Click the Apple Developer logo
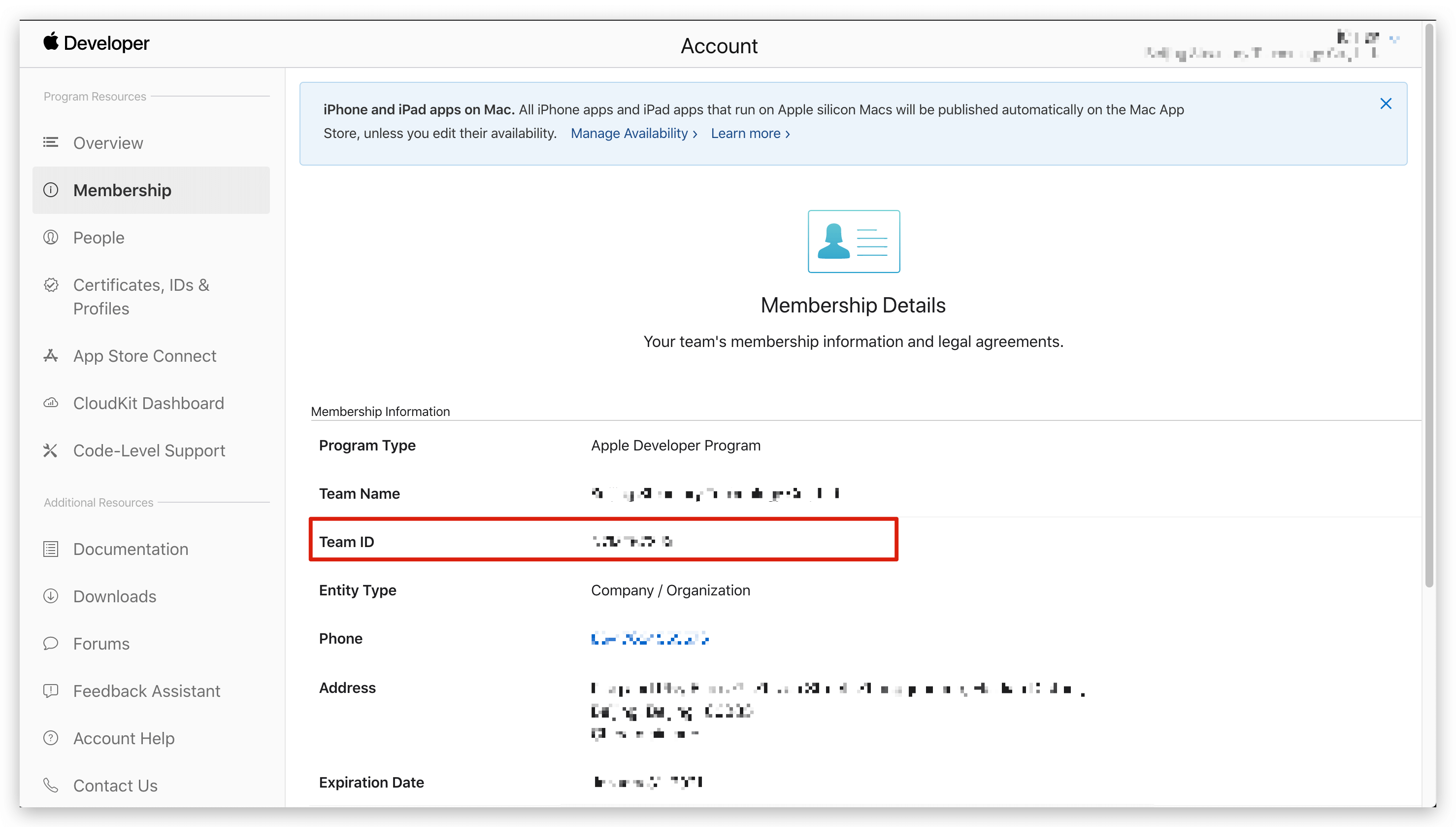 [x=96, y=43]
